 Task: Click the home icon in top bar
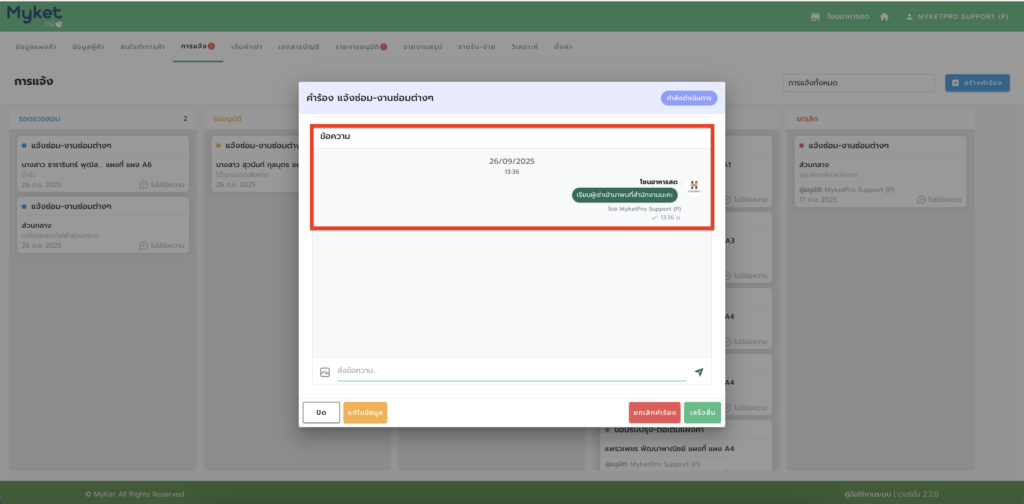[x=884, y=17]
